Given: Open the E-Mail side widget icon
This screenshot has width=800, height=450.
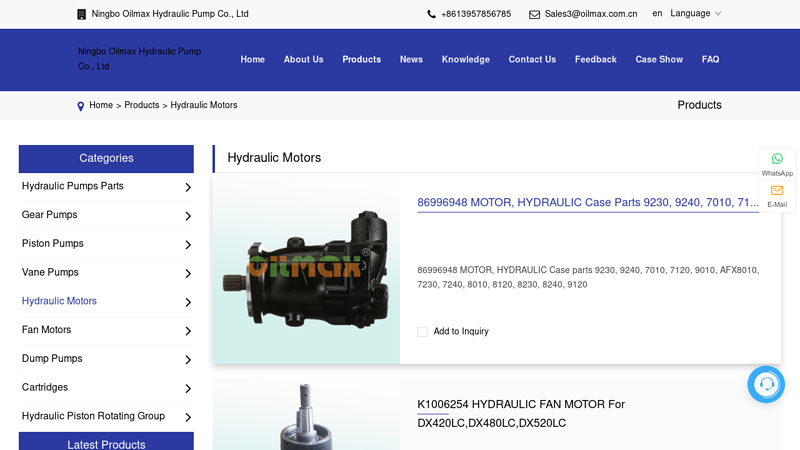Looking at the screenshot, I should (x=777, y=190).
